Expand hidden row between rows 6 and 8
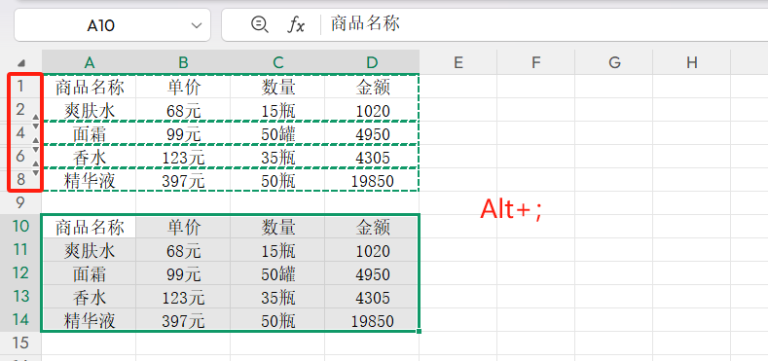Screen dimensions: 768x361 [35, 168]
